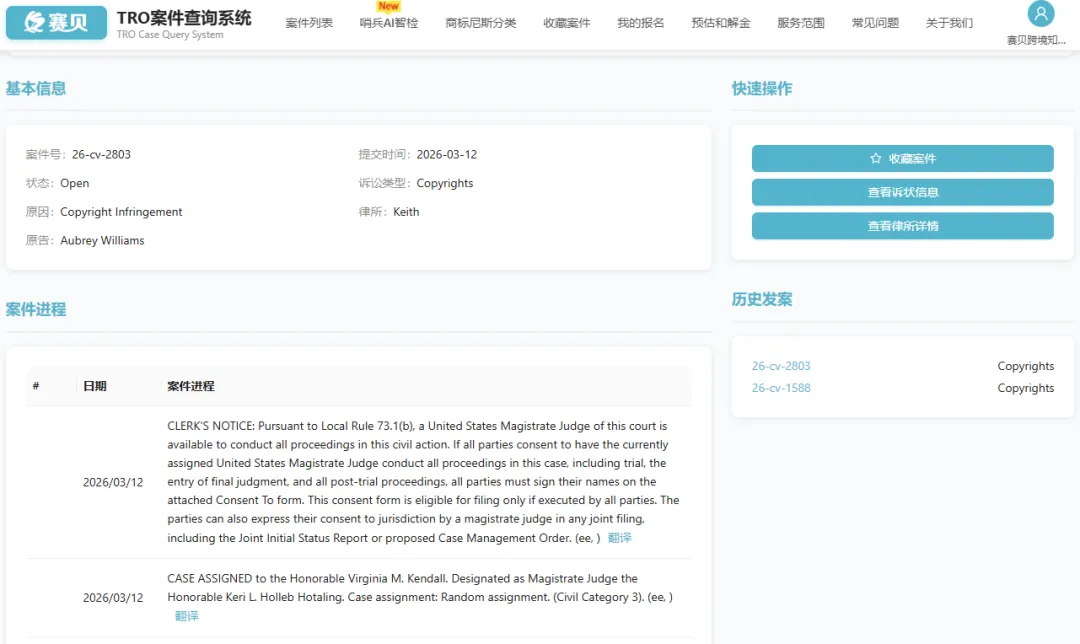Open 关于我们 page
The height and width of the screenshot is (644, 1080).
[949, 23]
